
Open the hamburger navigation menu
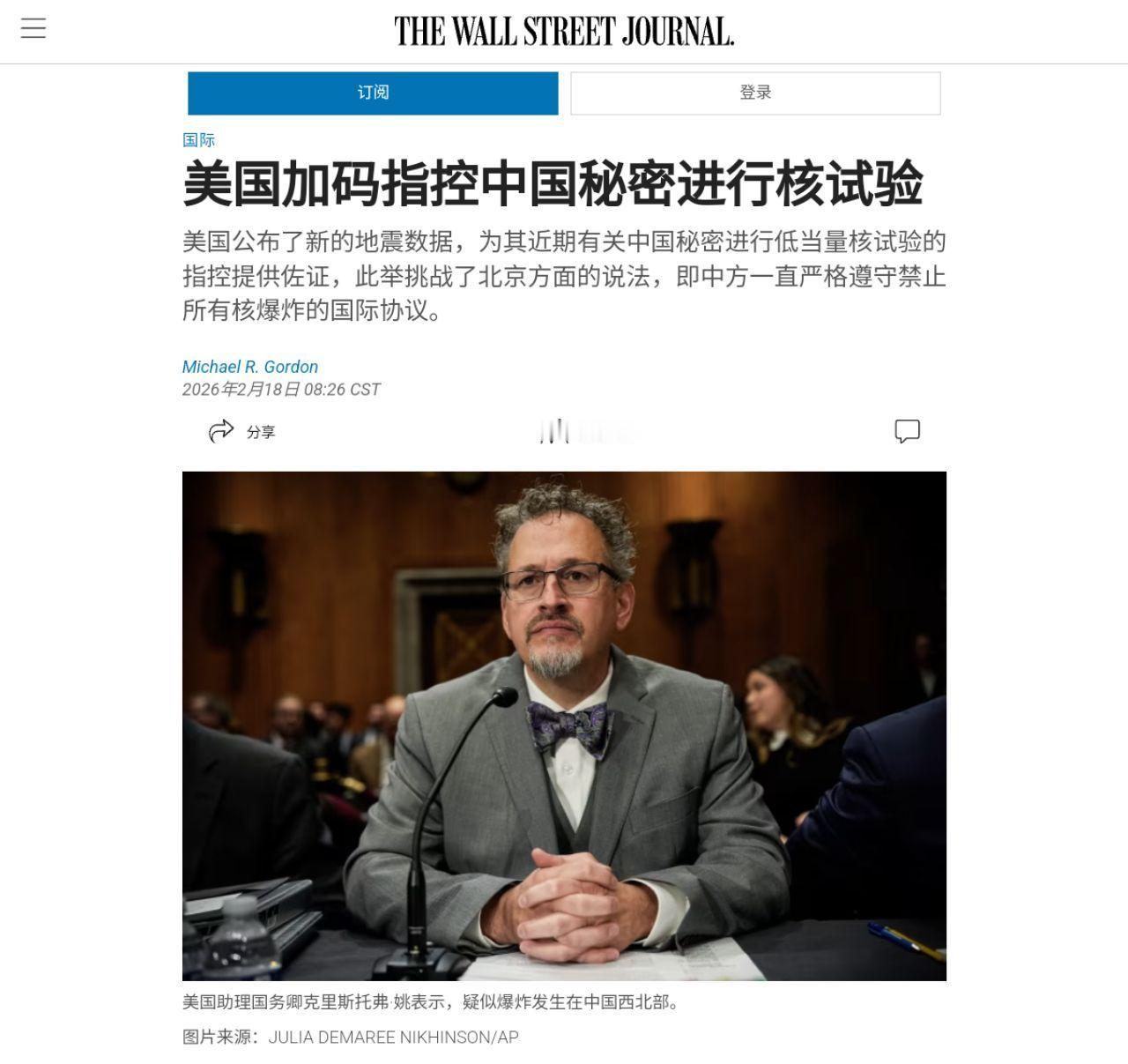[x=33, y=28]
